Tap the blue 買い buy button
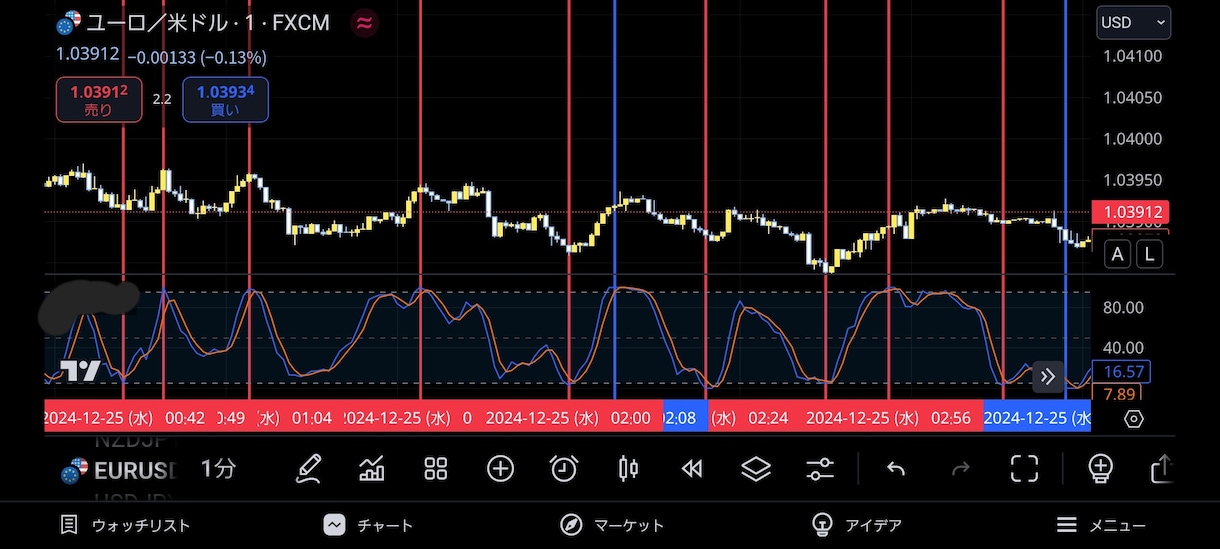This screenshot has height=549, width=1220. pos(225,100)
